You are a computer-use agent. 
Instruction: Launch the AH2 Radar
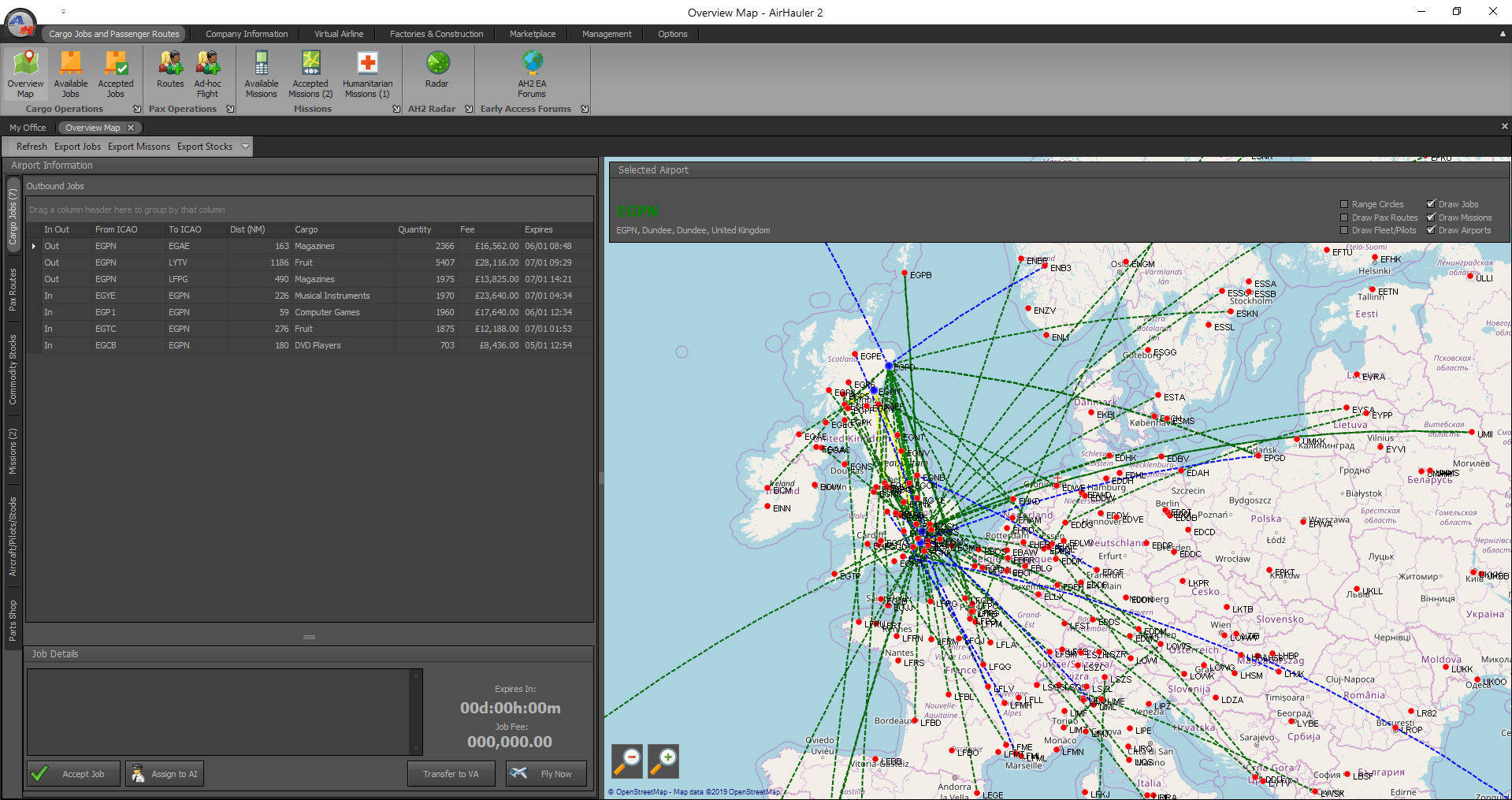(437, 69)
